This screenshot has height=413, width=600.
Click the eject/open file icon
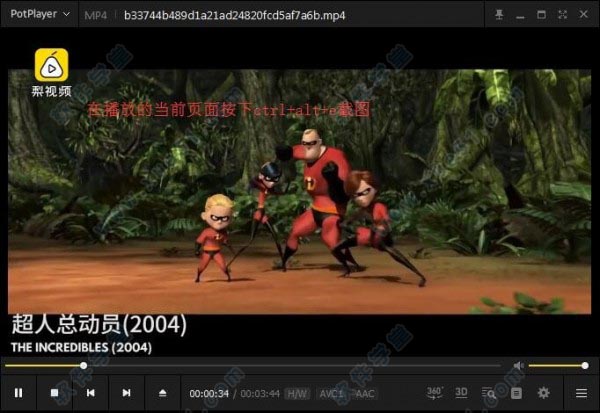(162, 393)
